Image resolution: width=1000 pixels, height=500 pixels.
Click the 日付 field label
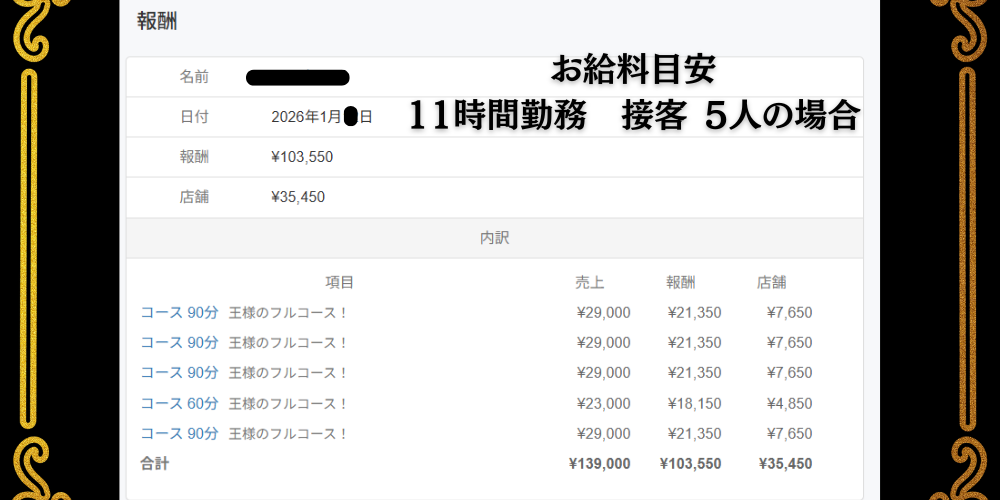[194, 117]
